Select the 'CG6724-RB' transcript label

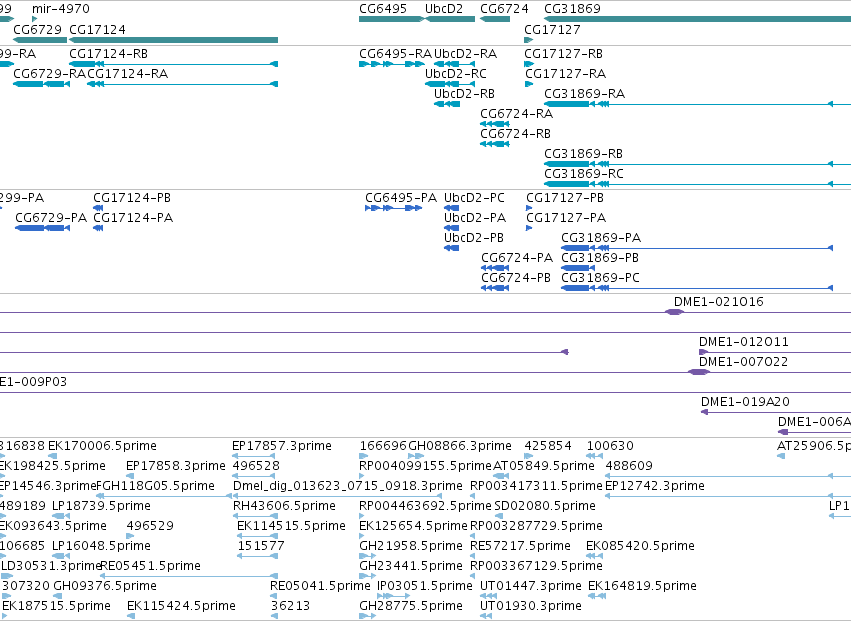tap(516, 134)
